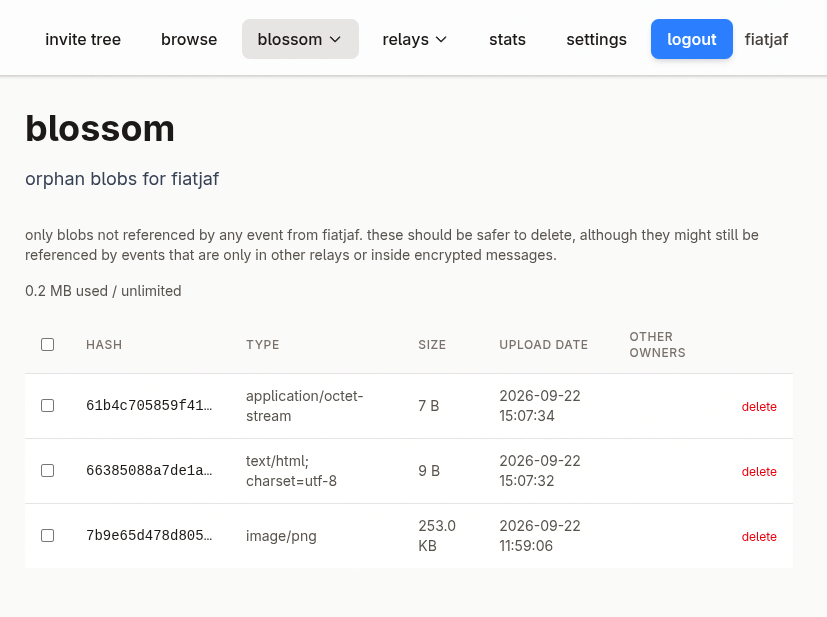Click the TYPE column header
Image resolution: width=827 pixels, height=617 pixels.
click(x=263, y=345)
